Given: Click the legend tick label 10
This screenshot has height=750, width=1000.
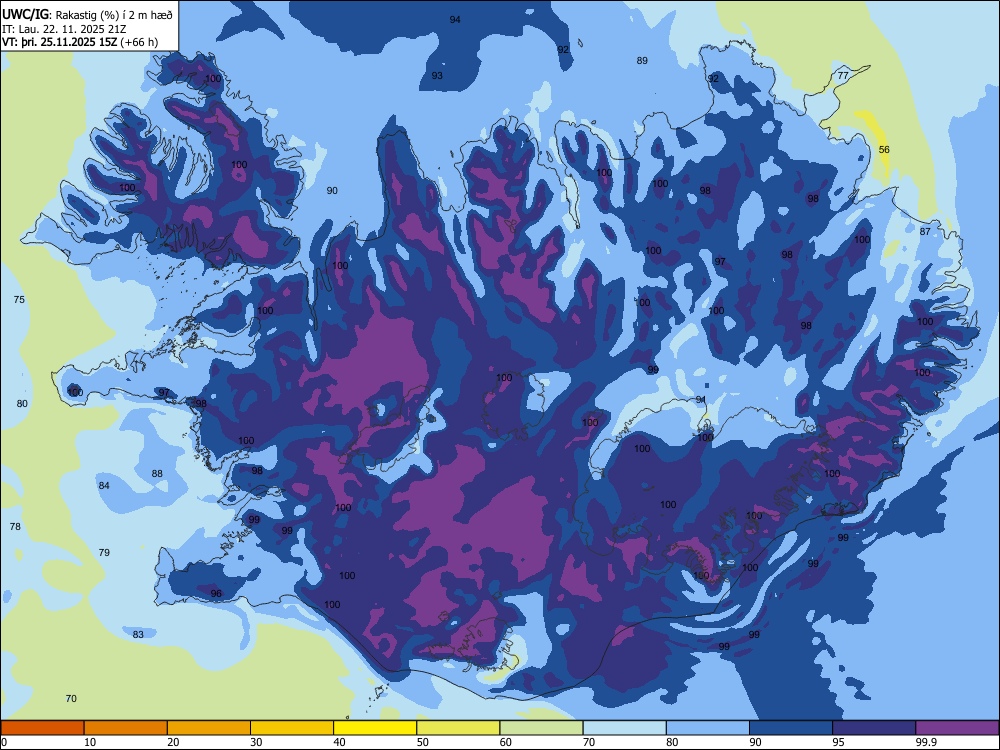Looking at the screenshot, I should pyautogui.click(x=90, y=742).
